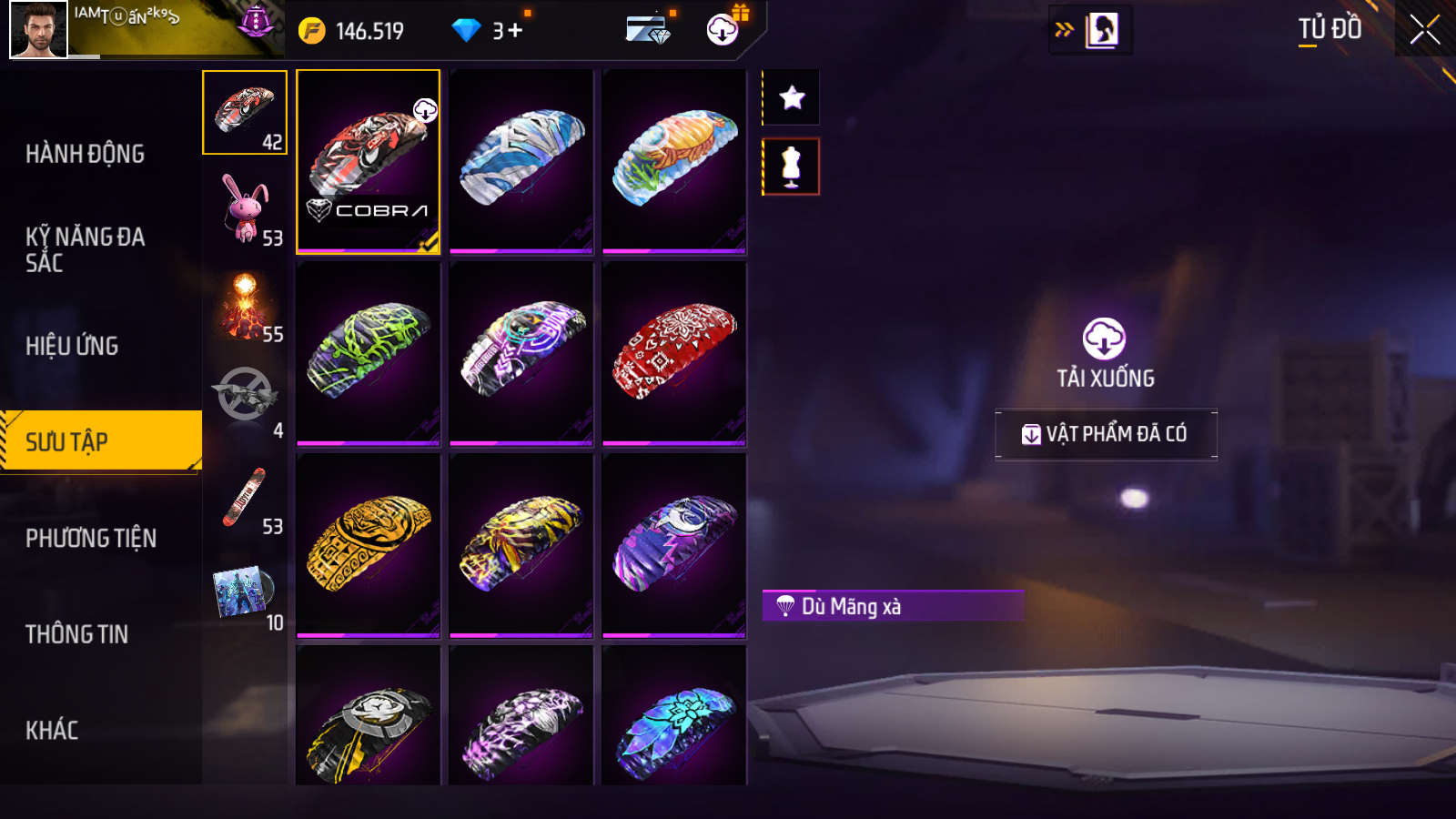Select the star favorites filter
The height and width of the screenshot is (819, 1456).
click(792, 97)
